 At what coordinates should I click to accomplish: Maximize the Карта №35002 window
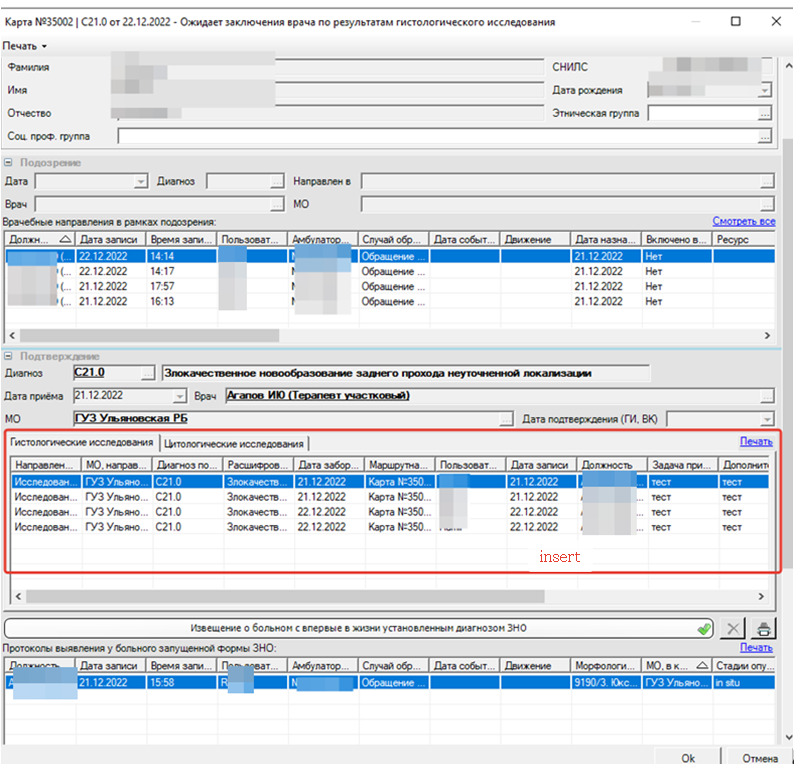tap(735, 21)
